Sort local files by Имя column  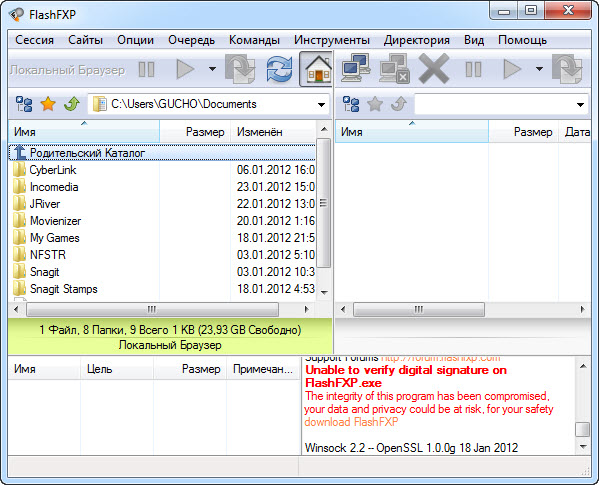[x=84, y=131]
